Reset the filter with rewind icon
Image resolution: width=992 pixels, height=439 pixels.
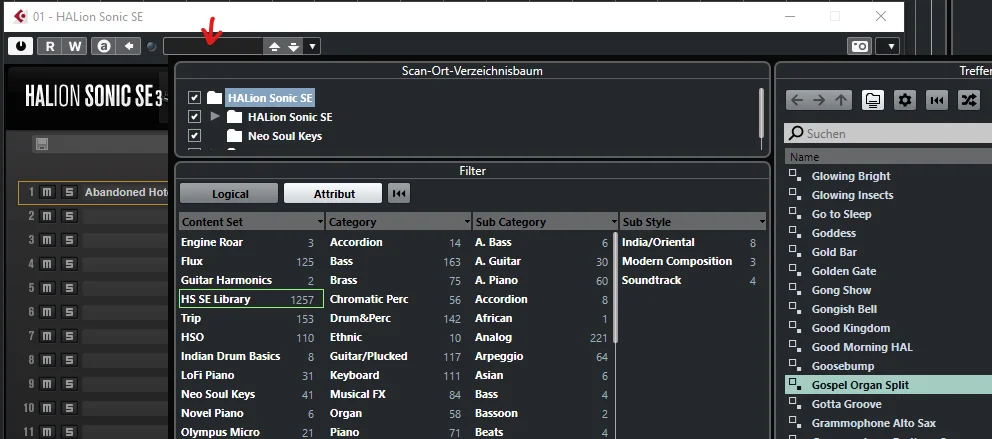coord(399,194)
